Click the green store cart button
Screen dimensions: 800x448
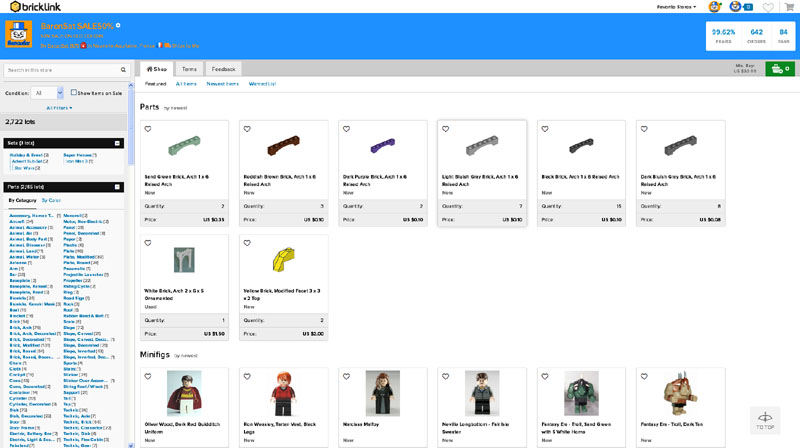coord(779,69)
